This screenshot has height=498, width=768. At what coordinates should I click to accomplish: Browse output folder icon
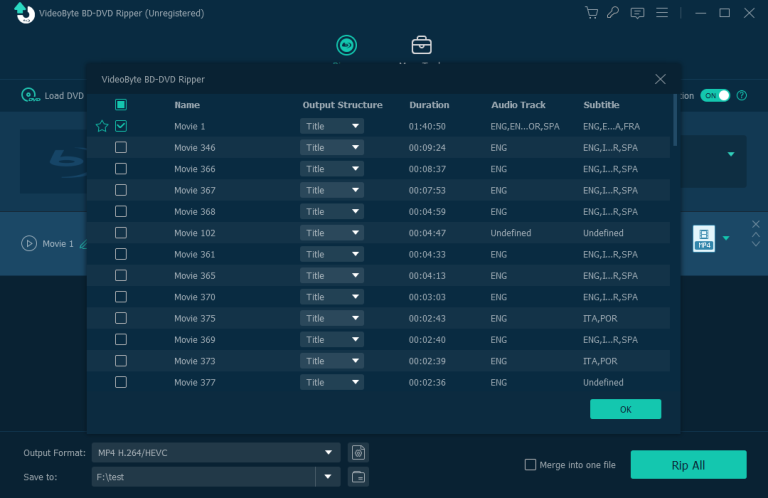(358, 477)
